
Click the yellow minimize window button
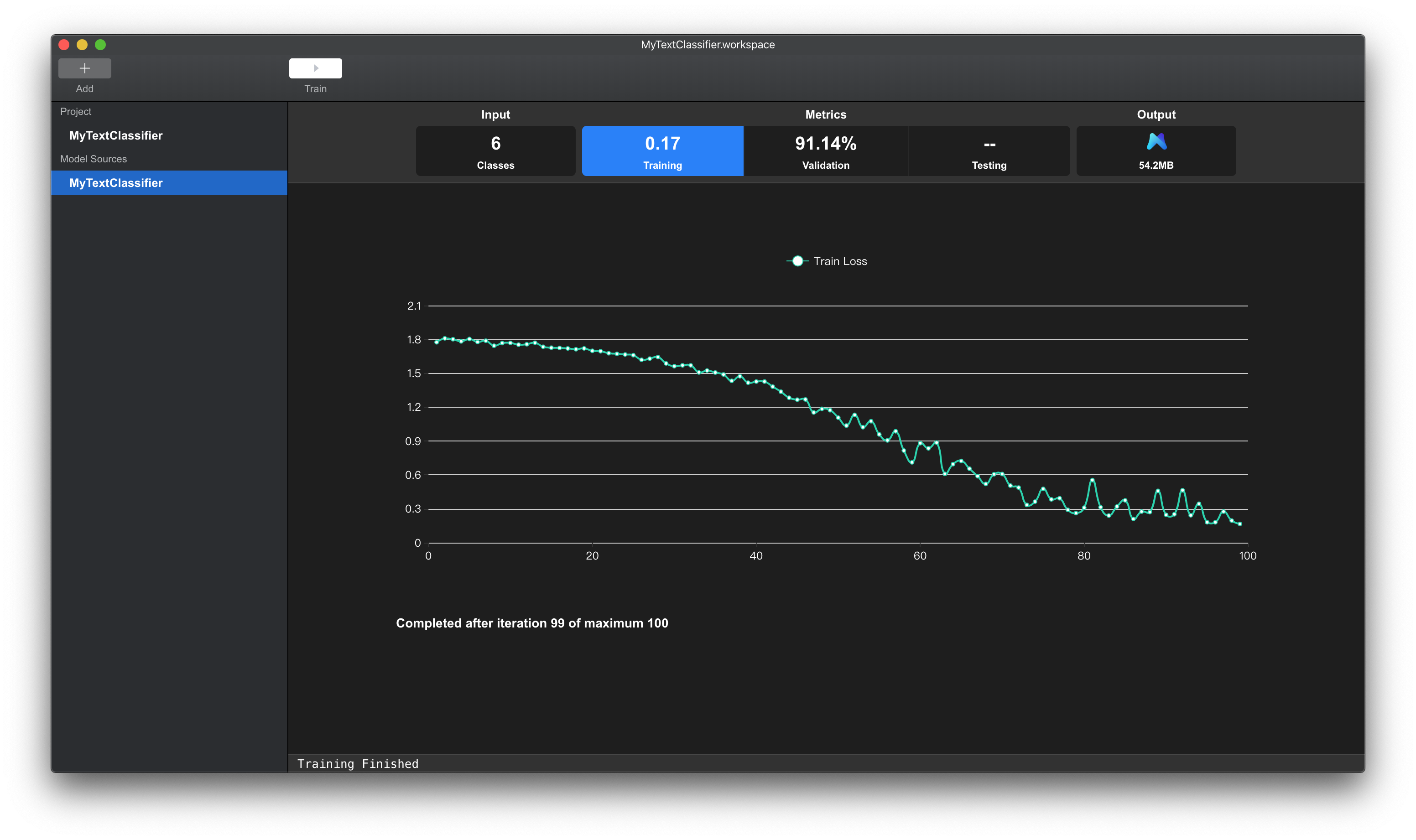pos(82,45)
